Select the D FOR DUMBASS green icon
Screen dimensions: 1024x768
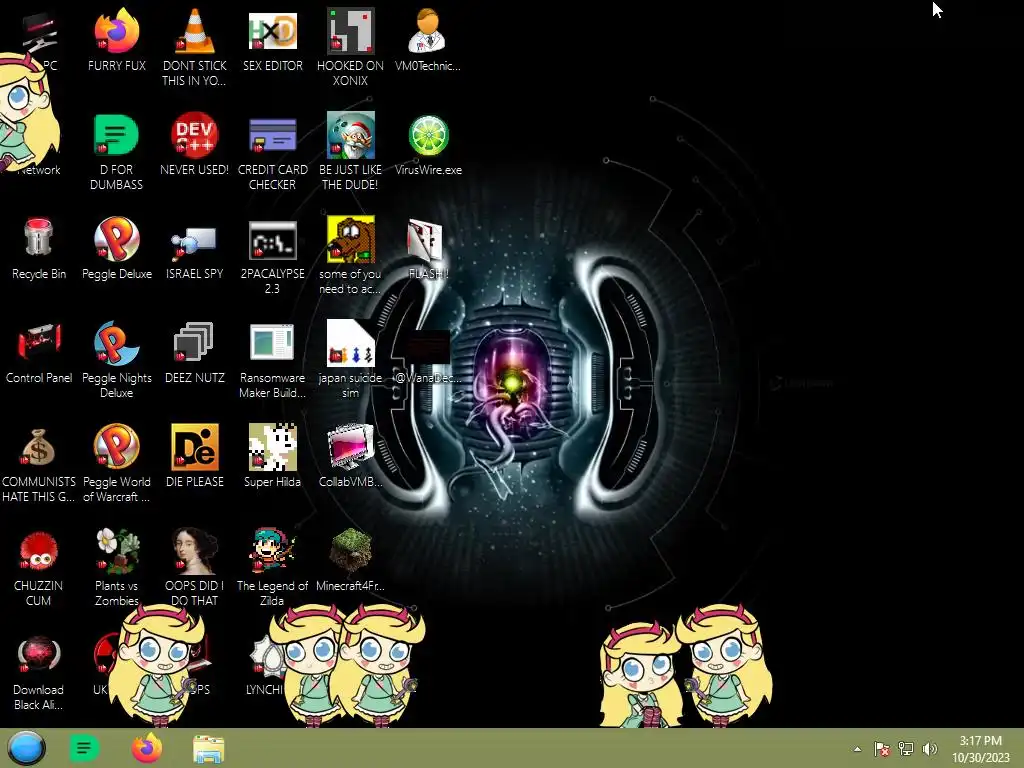point(116,135)
